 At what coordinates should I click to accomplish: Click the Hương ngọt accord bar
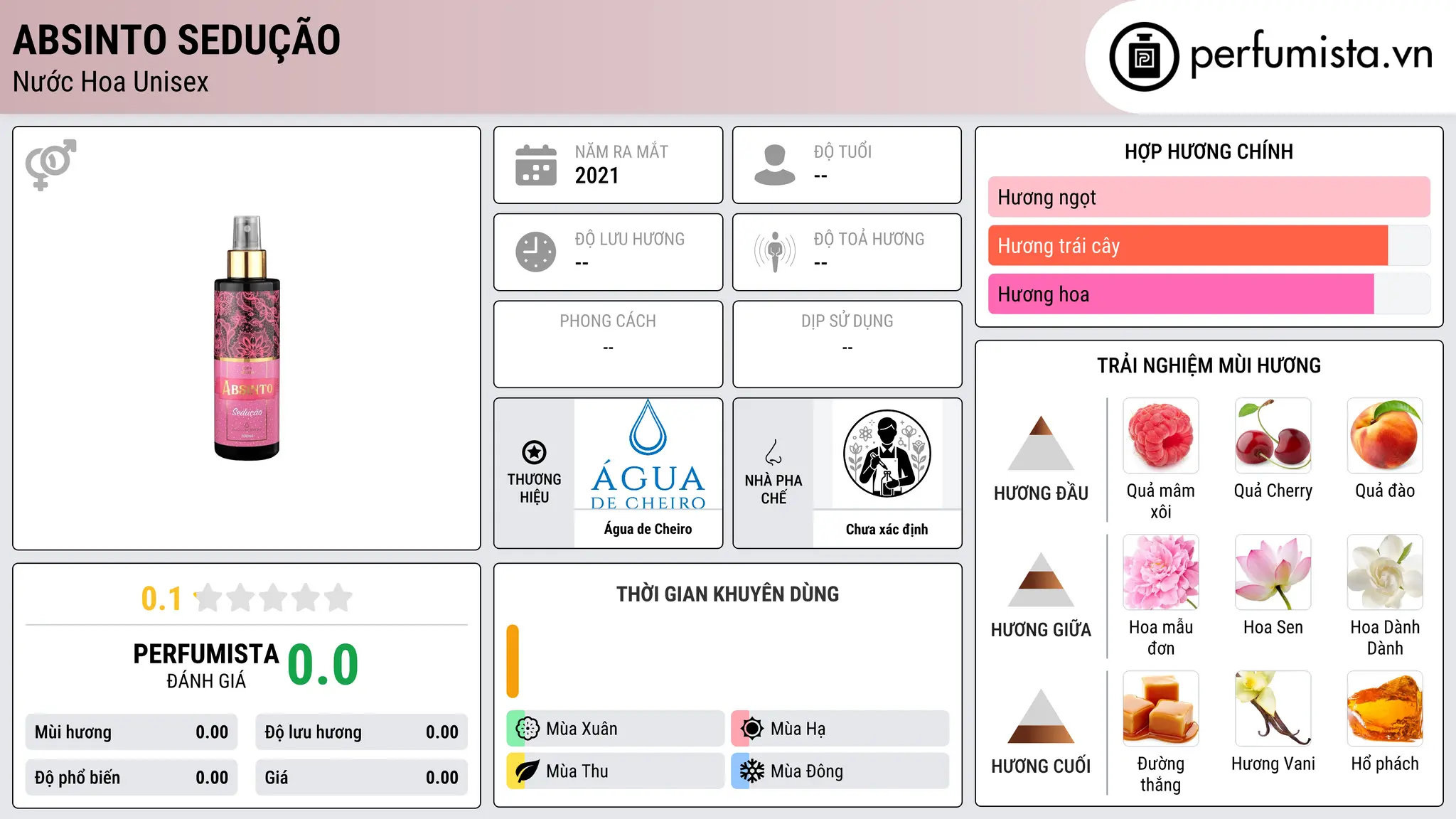[x=1209, y=197]
